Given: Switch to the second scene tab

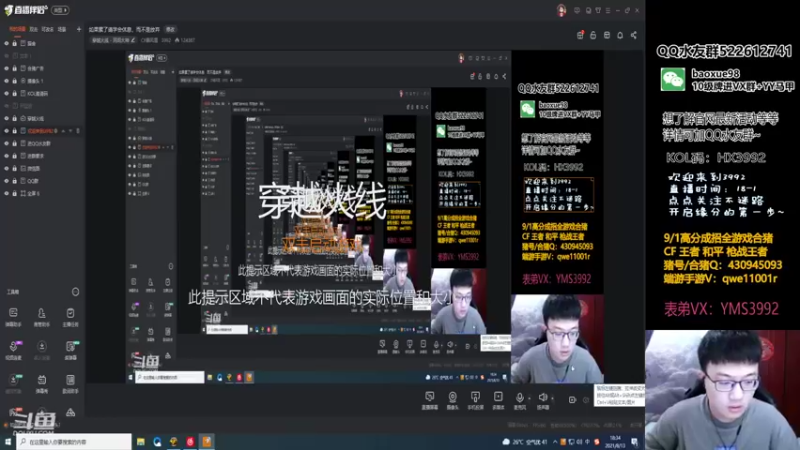Looking at the screenshot, I should click(x=33, y=30).
